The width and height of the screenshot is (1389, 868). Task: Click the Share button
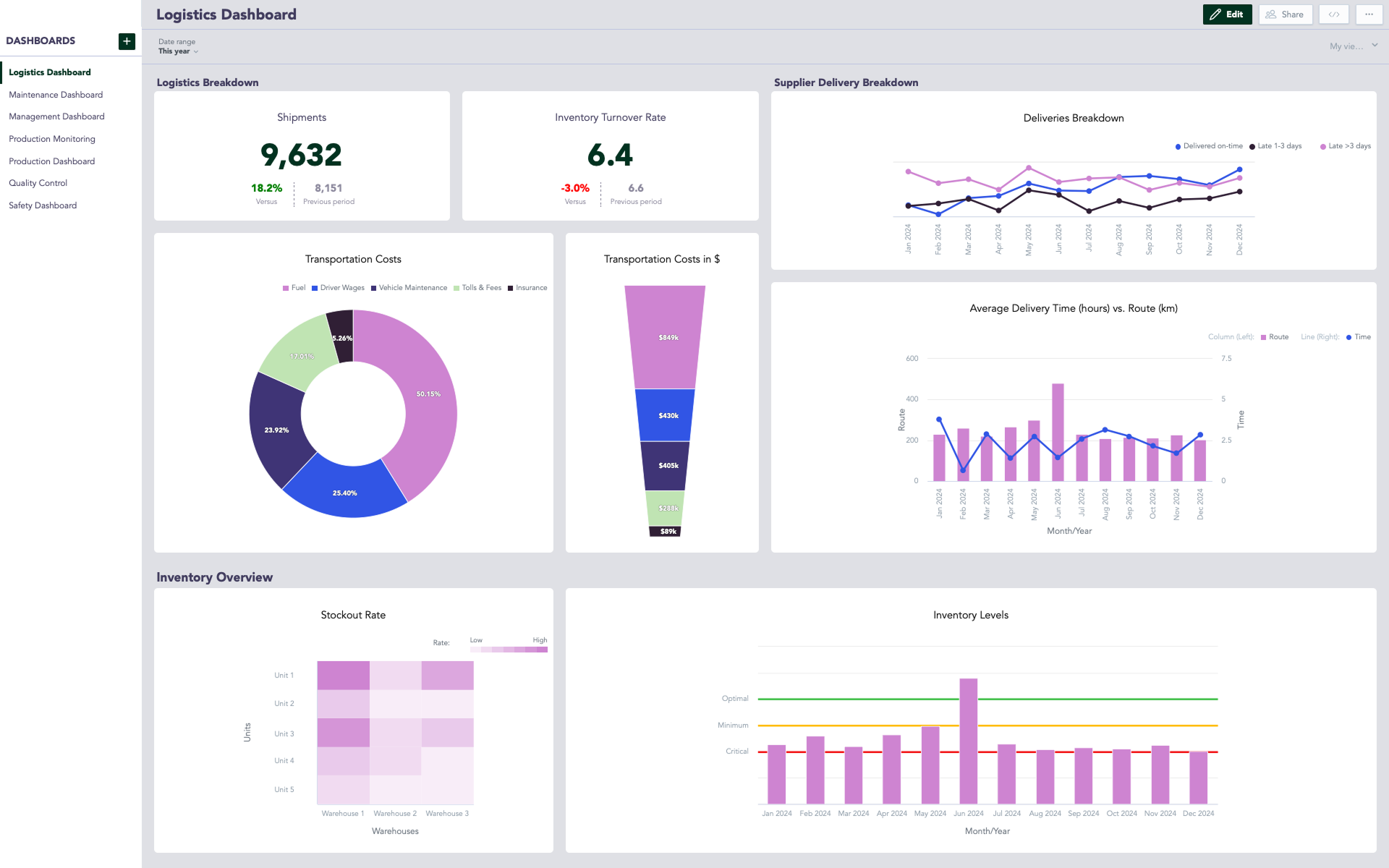1286,14
